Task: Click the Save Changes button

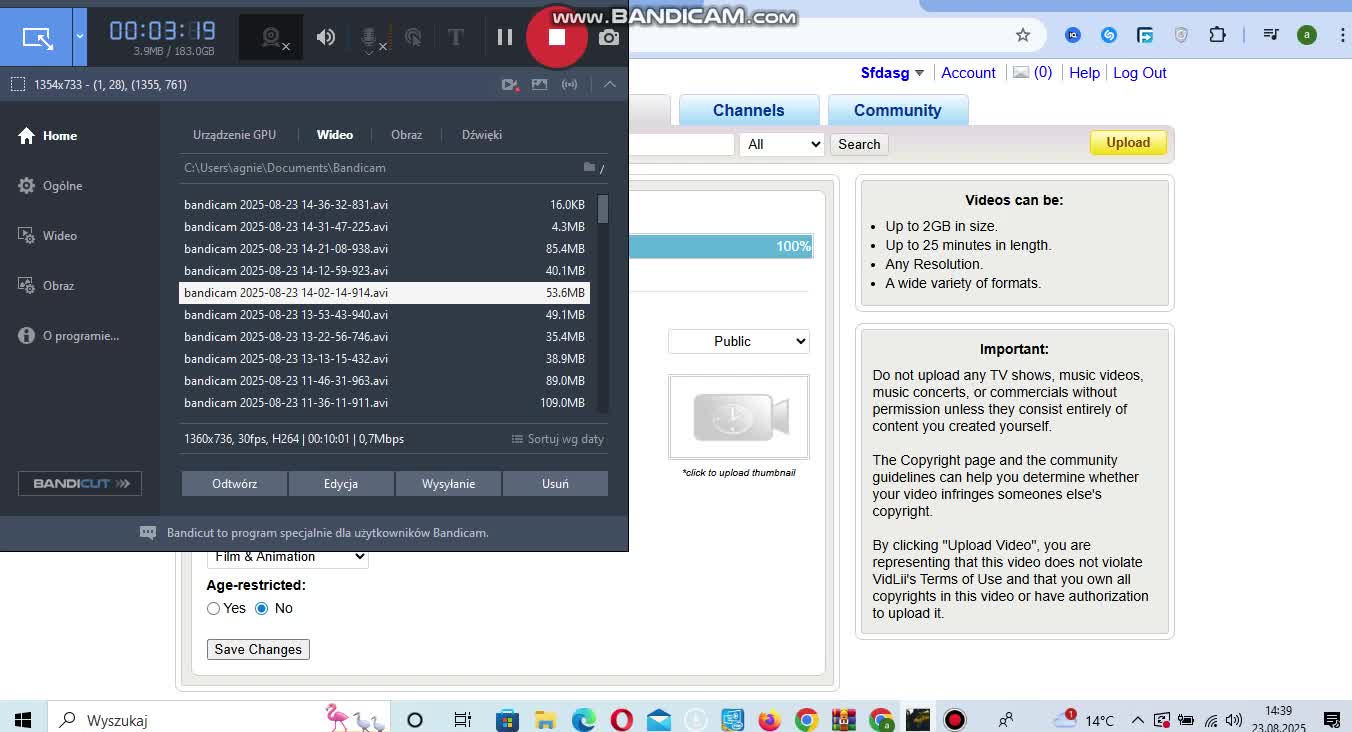Action: [x=258, y=649]
